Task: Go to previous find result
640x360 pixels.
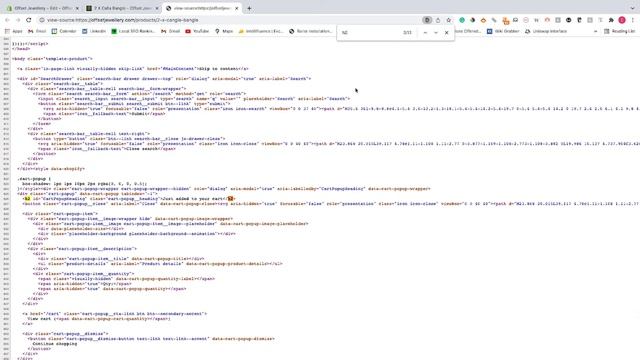Action: 425,32
